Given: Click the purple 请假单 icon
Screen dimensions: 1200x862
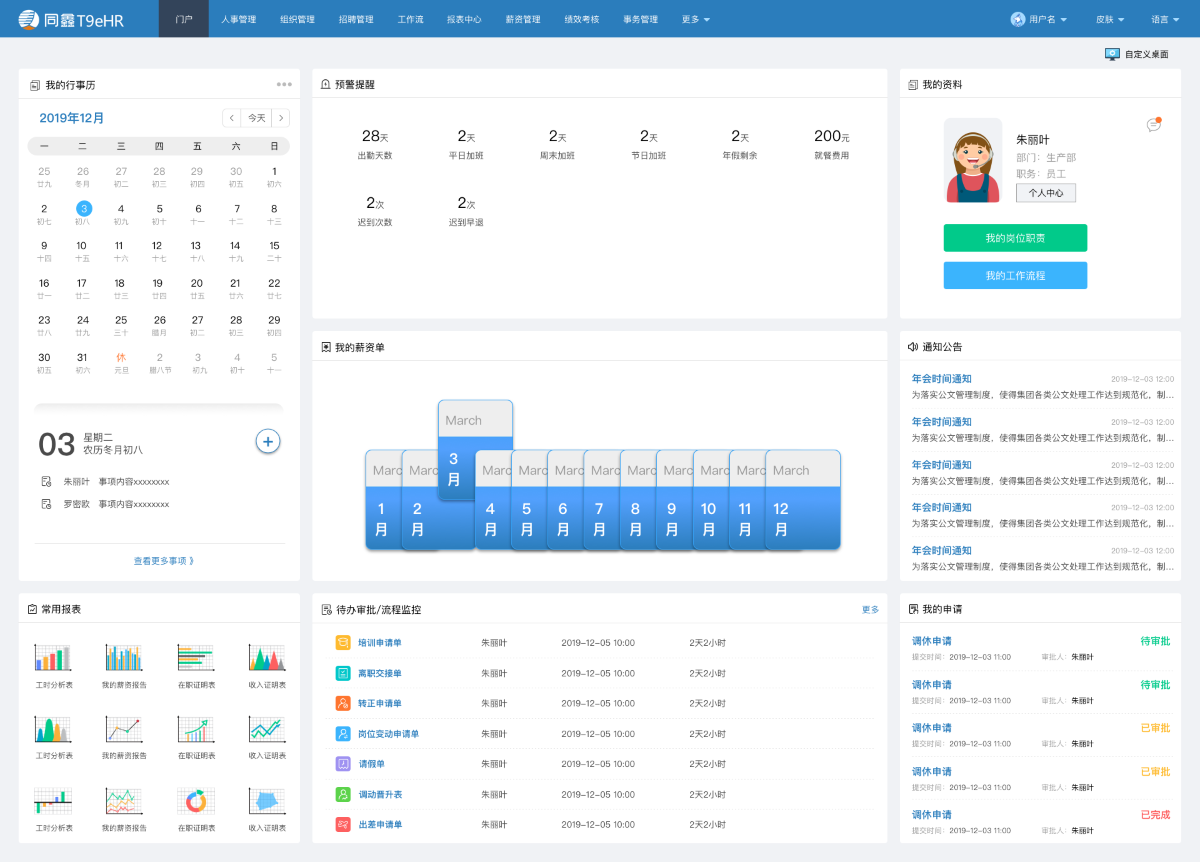Looking at the screenshot, I should [342, 764].
